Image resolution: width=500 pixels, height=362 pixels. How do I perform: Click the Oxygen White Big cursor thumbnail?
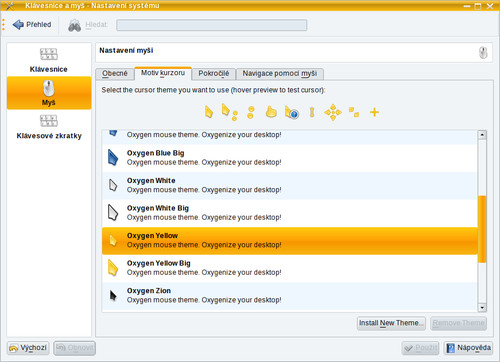pos(113,212)
